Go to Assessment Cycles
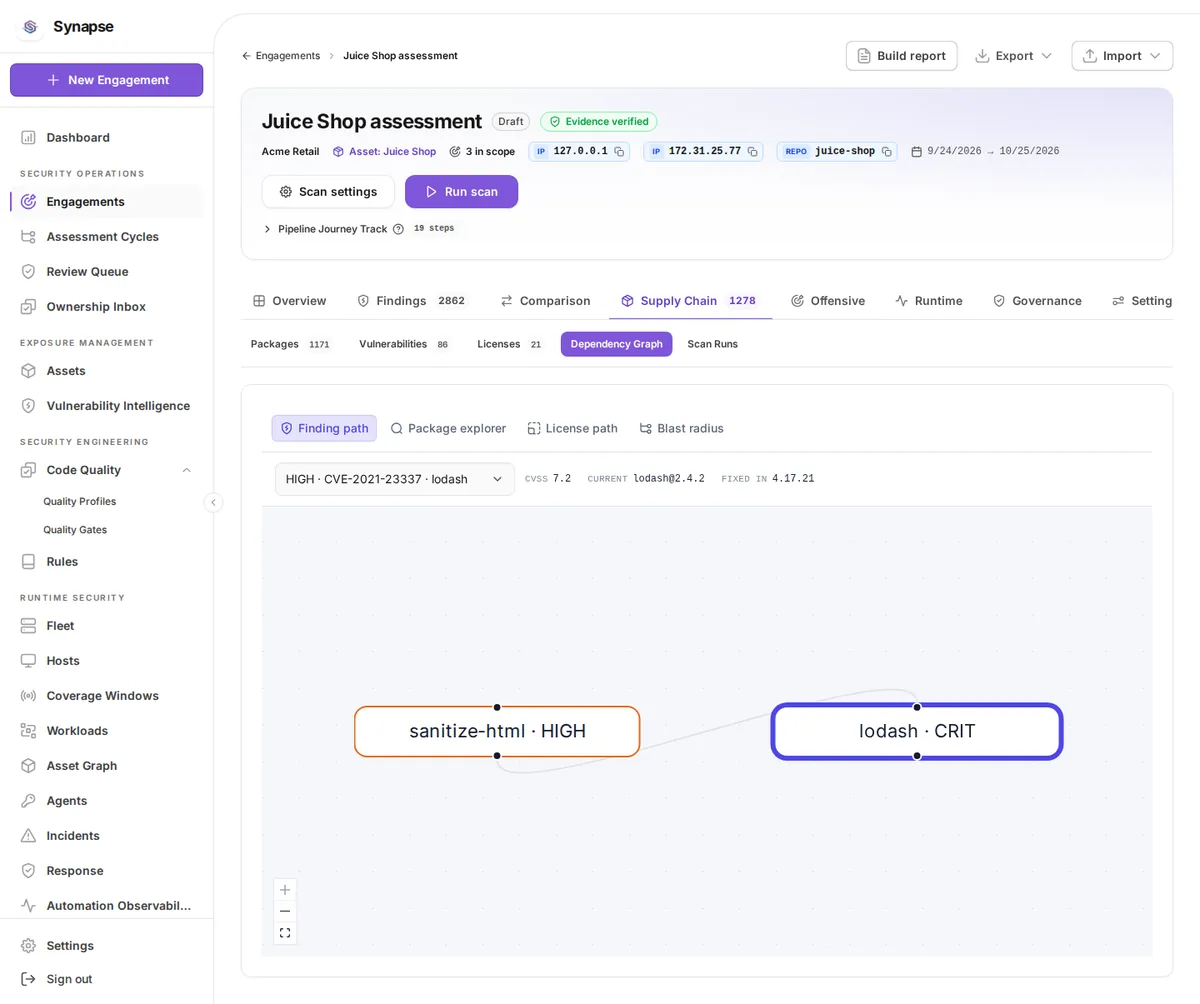The image size is (1200, 1004). tap(107, 236)
